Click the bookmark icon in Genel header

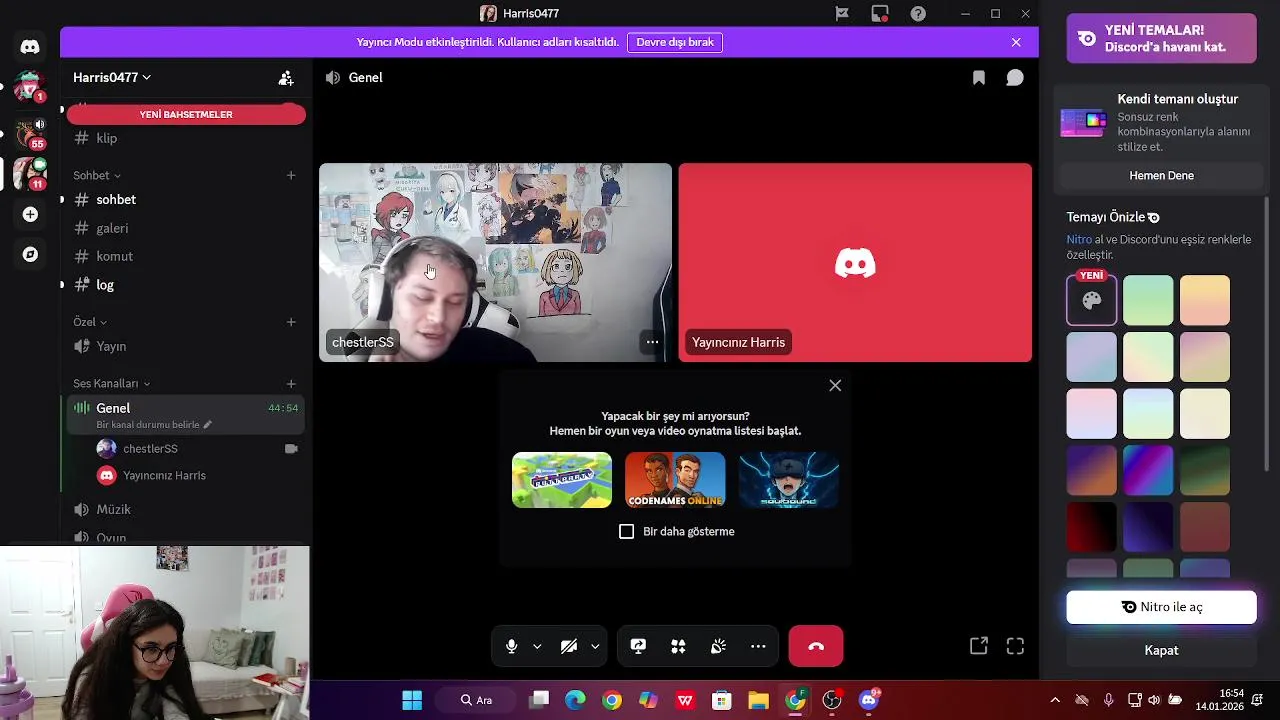pos(979,78)
